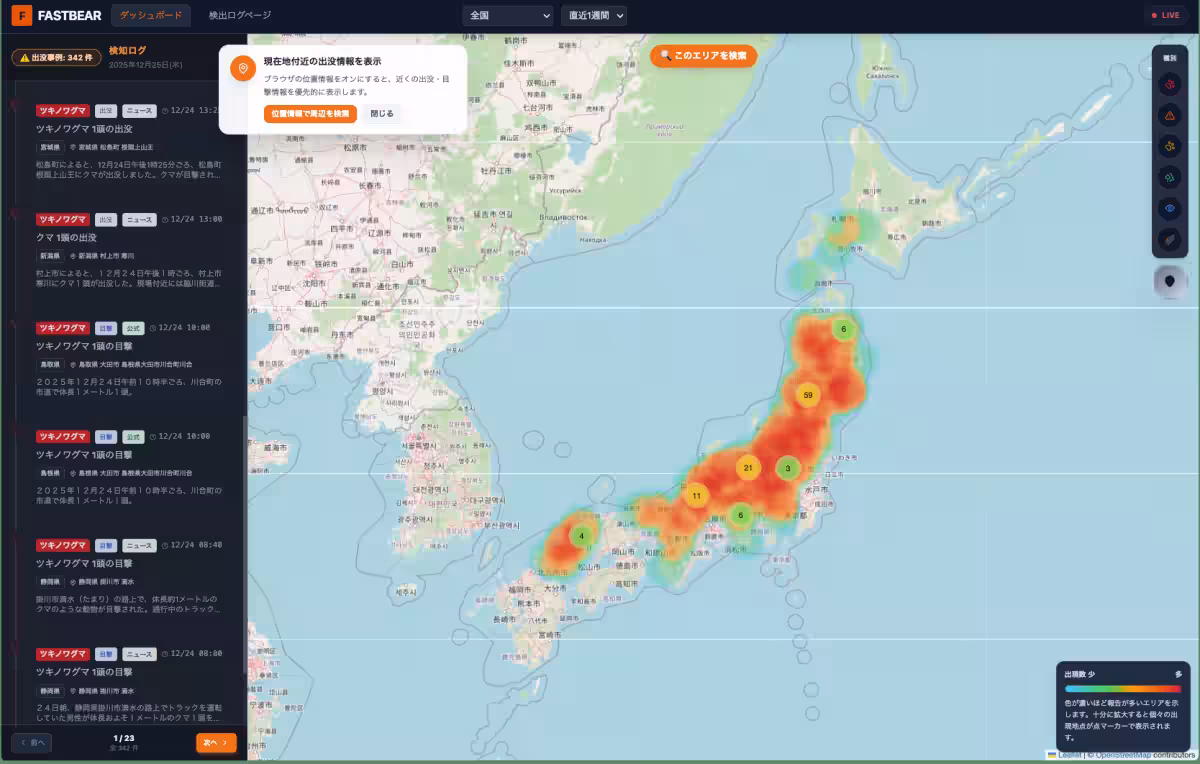The height and width of the screenshot is (764, 1200).
Task: Toggle the red paw print filter
Action: 1169,86
